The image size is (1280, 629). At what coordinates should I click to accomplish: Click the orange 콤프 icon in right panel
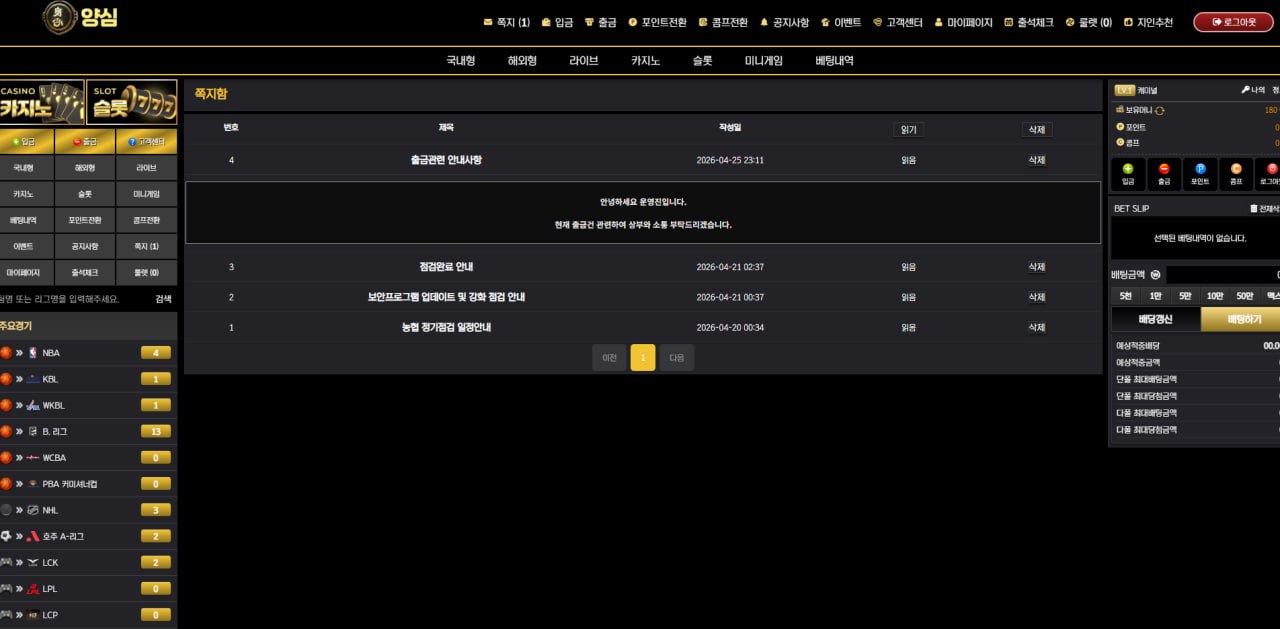coord(1236,174)
